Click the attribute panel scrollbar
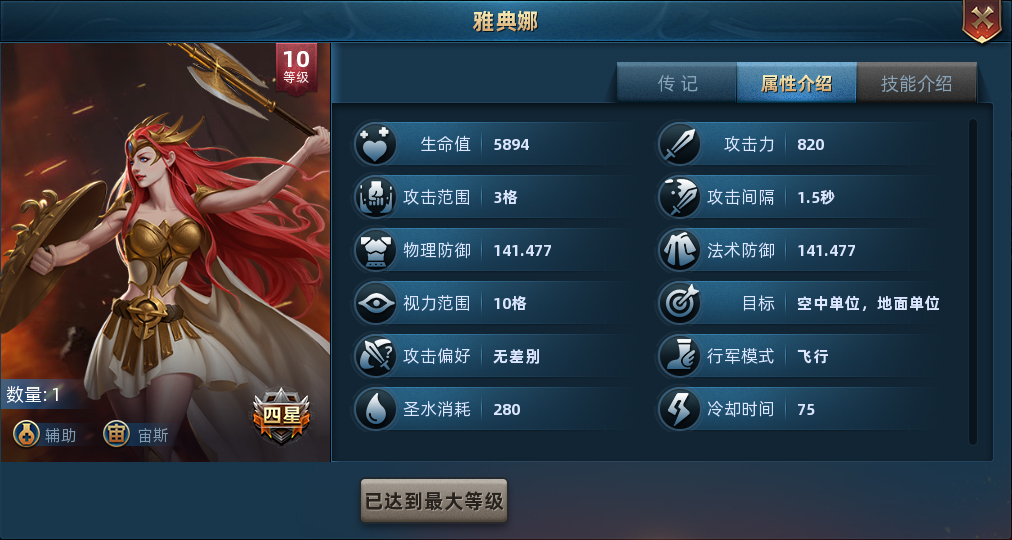The height and width of the screenshot is (540, 1012). [x=973, y=282]
